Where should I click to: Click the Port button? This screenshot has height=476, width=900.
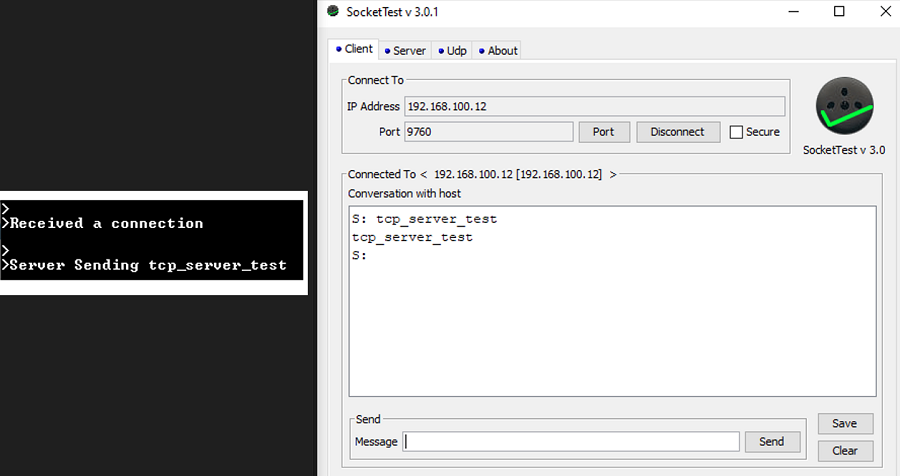[604, 131]
